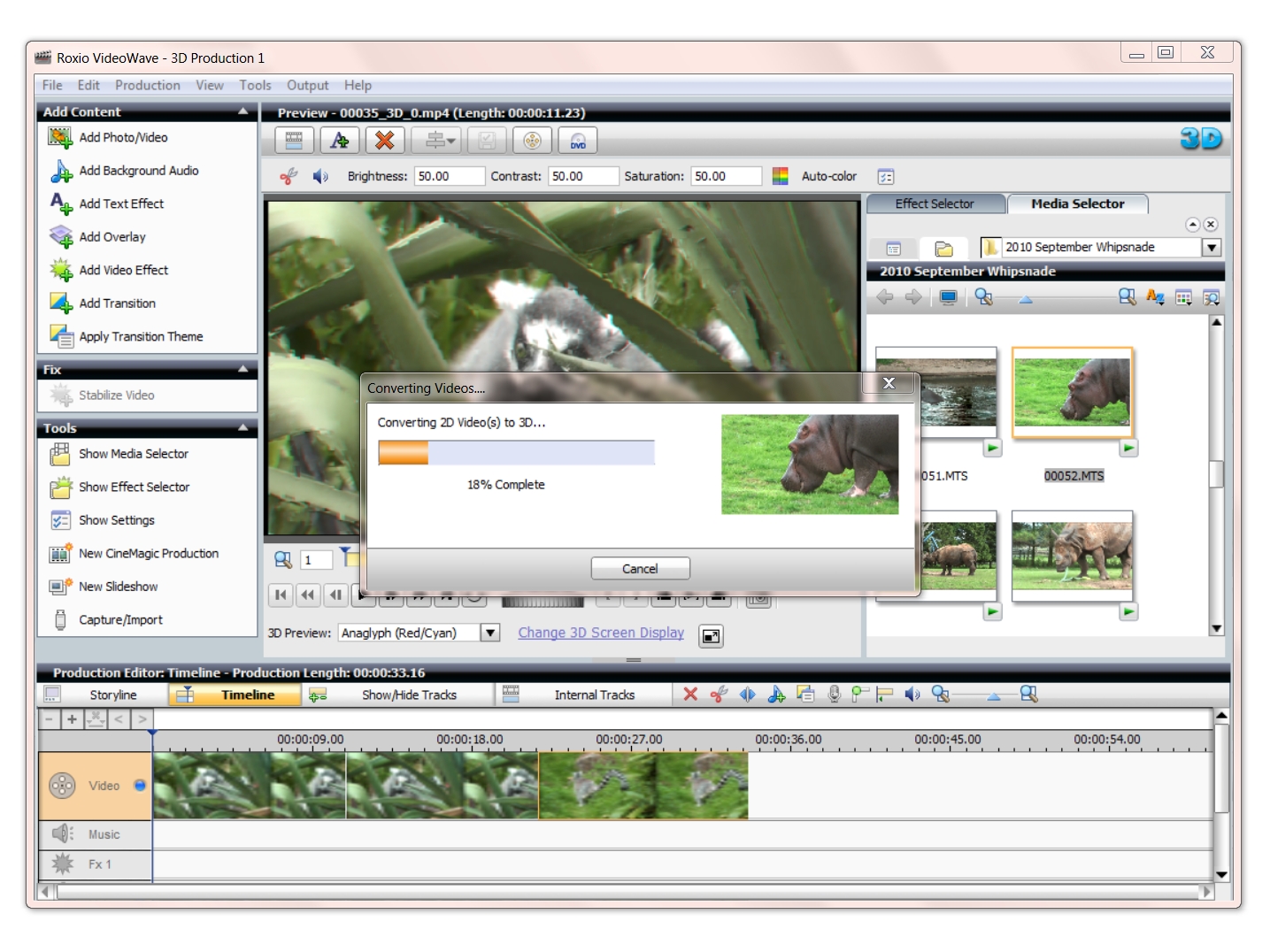This screenshot has height=952, width=1270.
Task: Click the Add Photo/Video icon
Action: pos(60,137)
